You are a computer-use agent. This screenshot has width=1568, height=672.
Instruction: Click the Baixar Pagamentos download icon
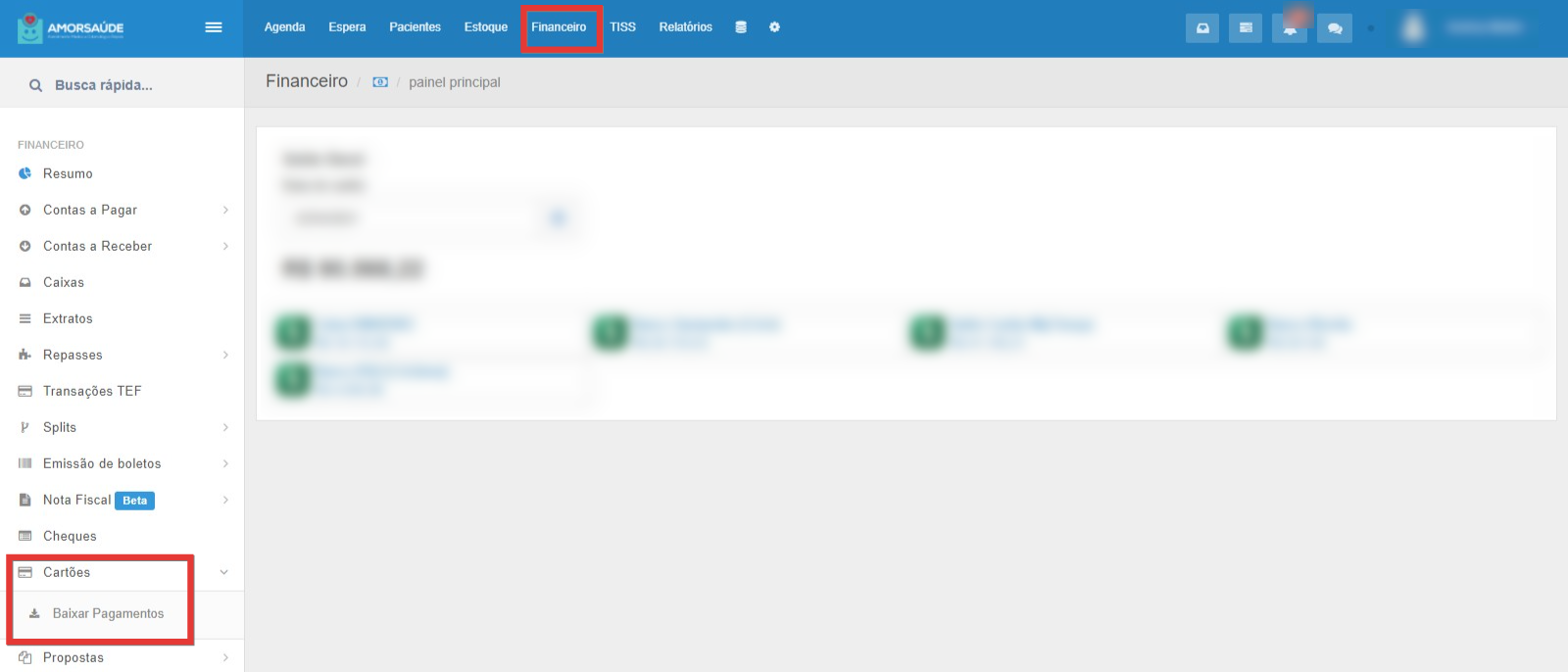click(34, 613)
